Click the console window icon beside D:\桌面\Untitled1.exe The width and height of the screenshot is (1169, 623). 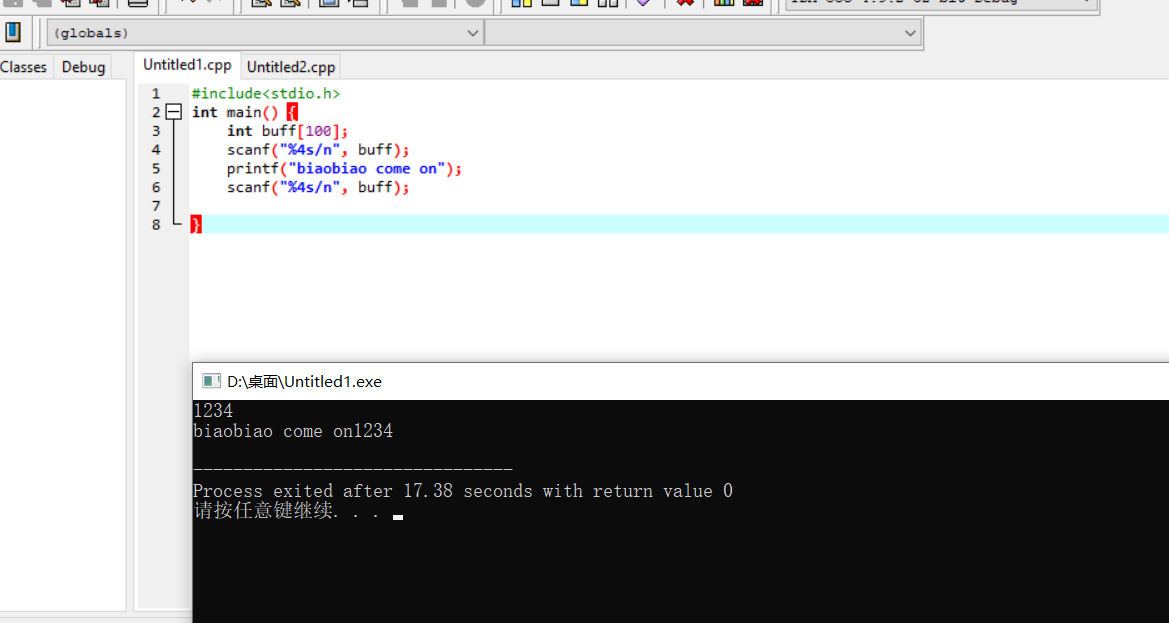(x=212, y=382)
